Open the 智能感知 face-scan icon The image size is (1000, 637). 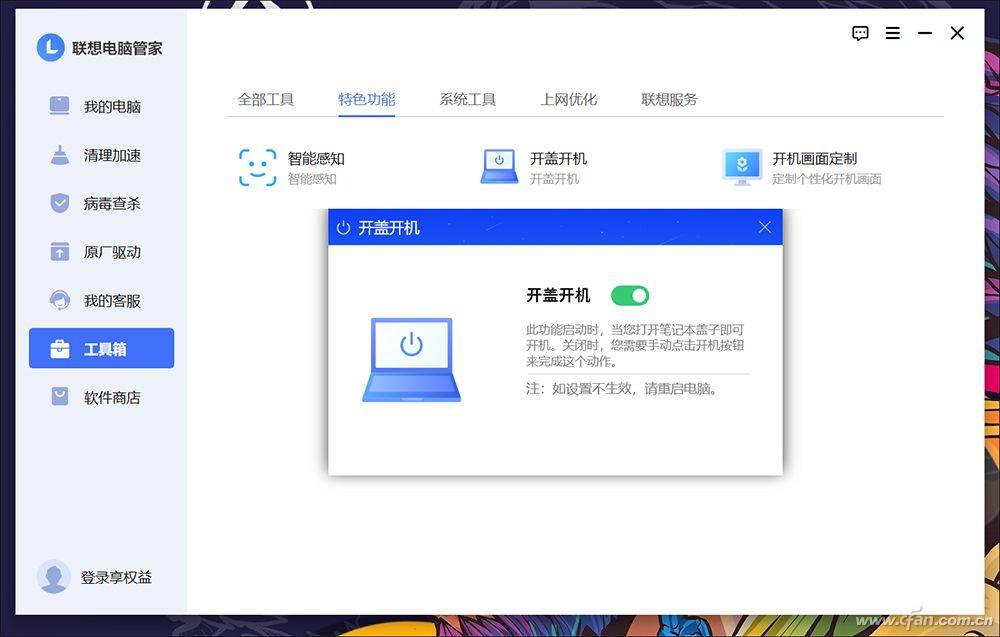pyautogui.click(x=258, y=168)
